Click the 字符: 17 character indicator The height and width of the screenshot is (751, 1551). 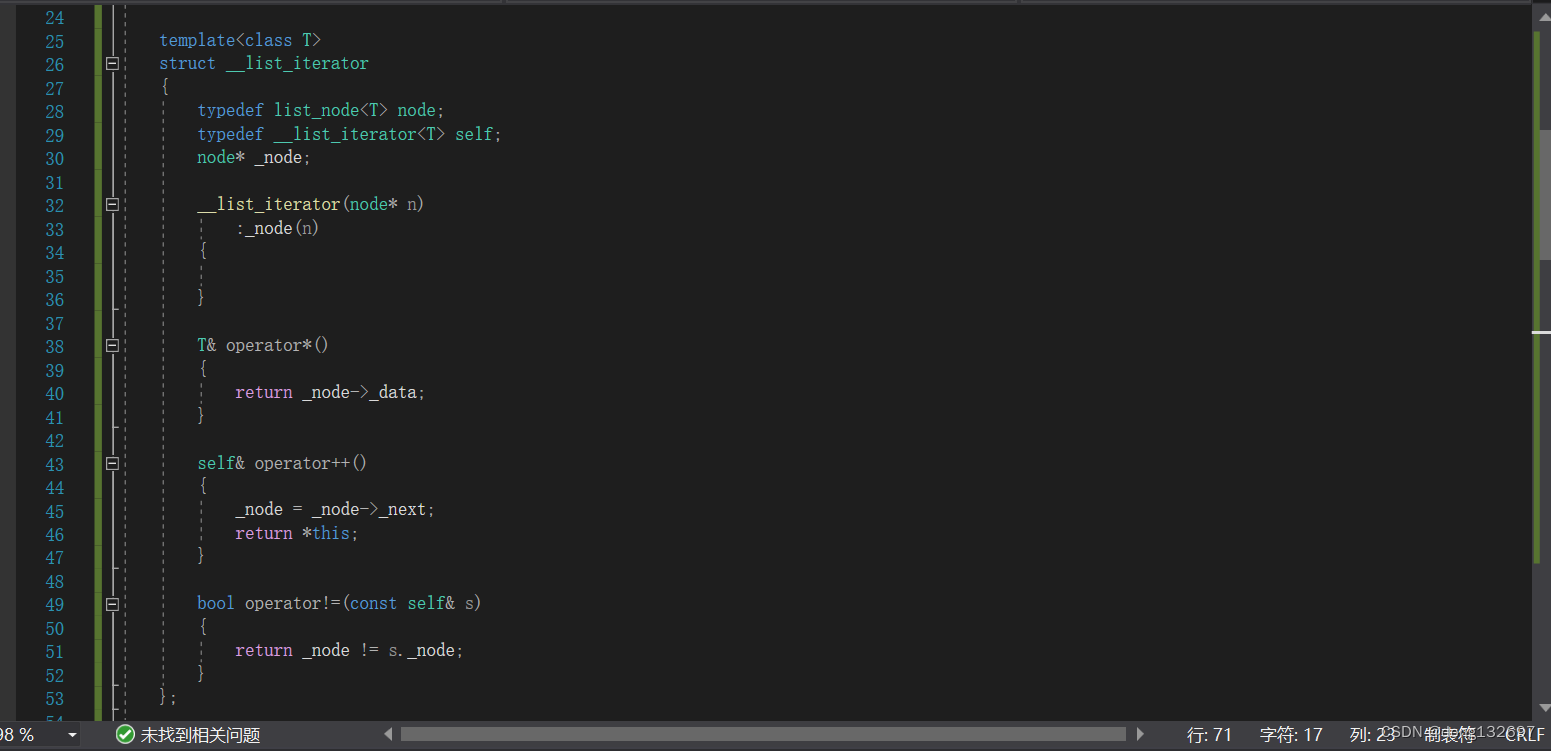point(1291,735)
